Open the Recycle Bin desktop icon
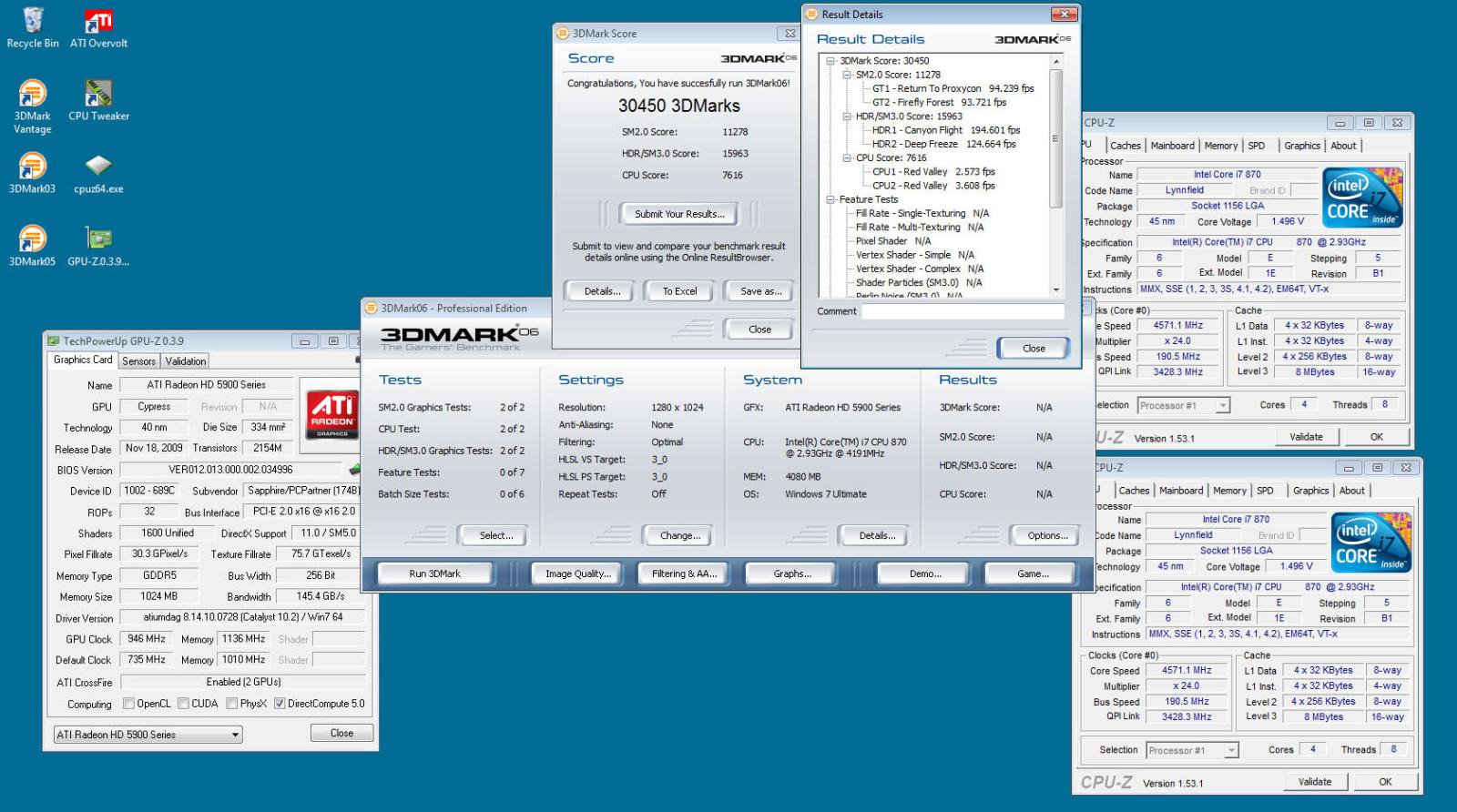 33,28
